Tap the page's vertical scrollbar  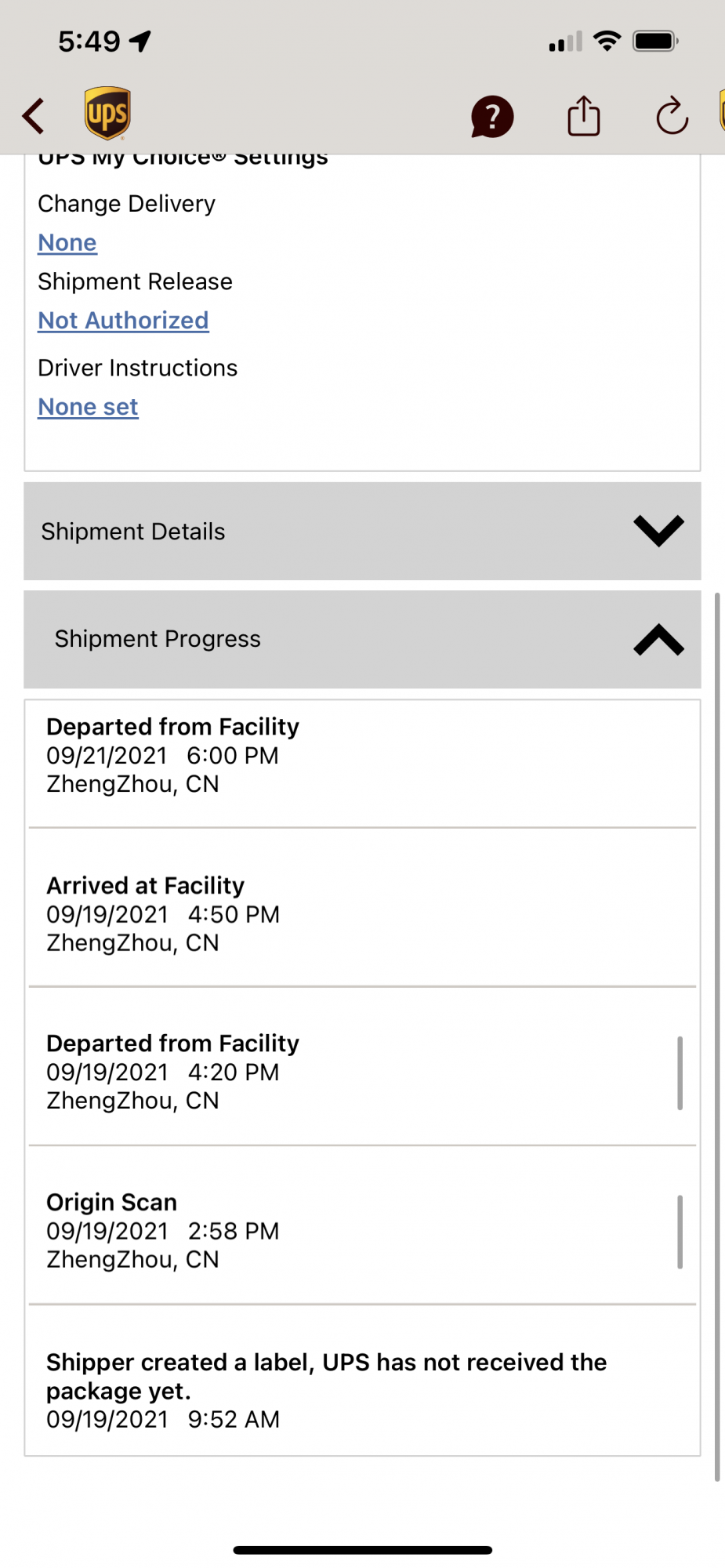click(716, 1035)
